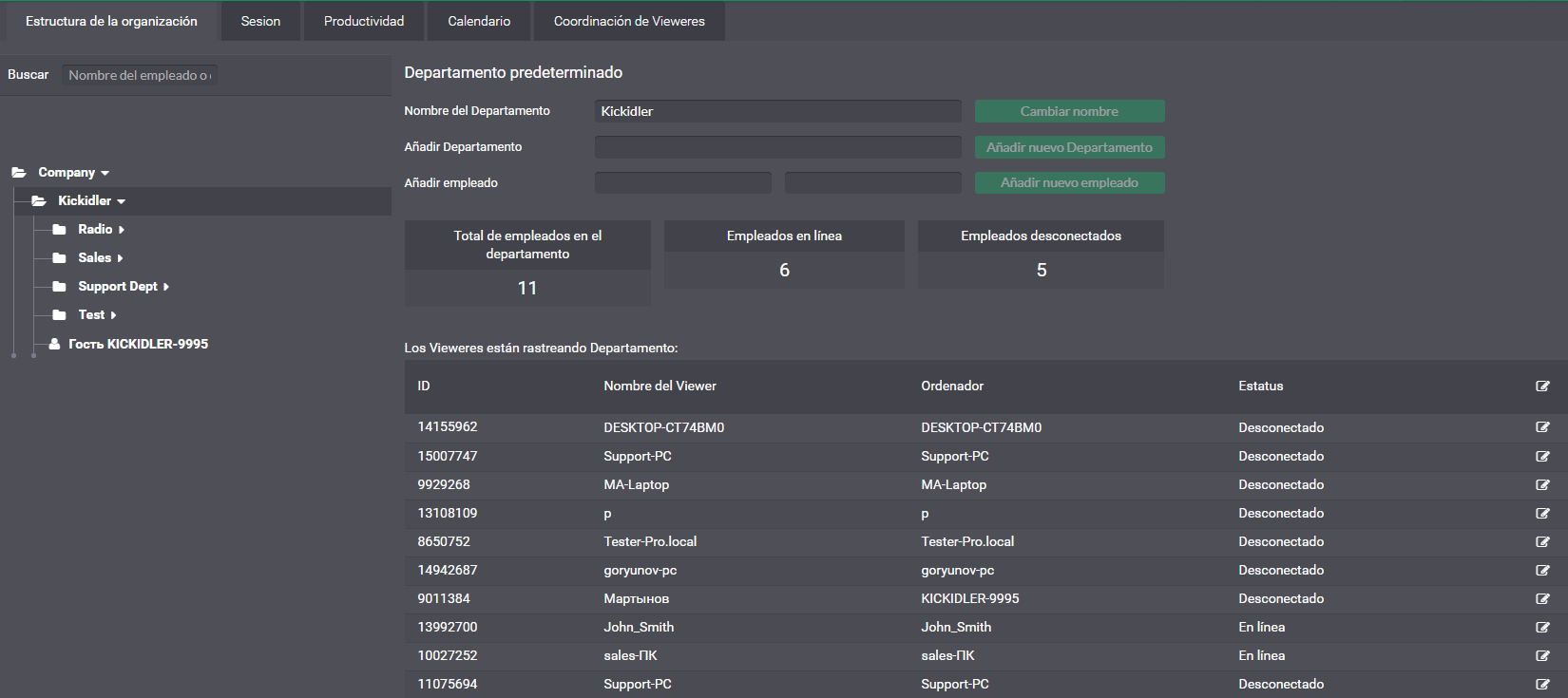Select the Sales department label
The width and height of the screenshot is (1568, 698).
click(94, 257)
